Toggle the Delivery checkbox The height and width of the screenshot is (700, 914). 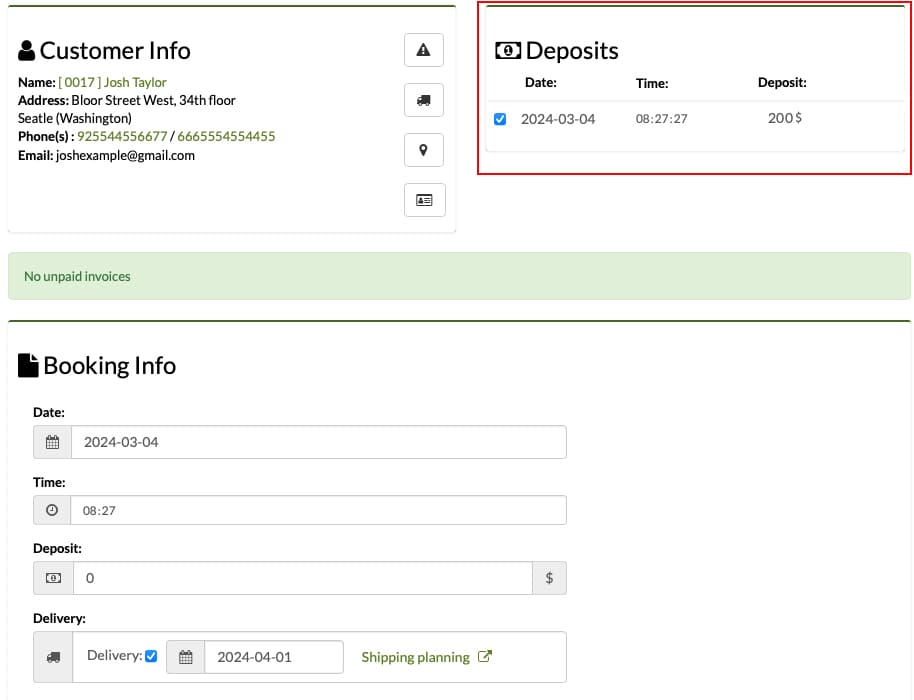coord(151,656)
